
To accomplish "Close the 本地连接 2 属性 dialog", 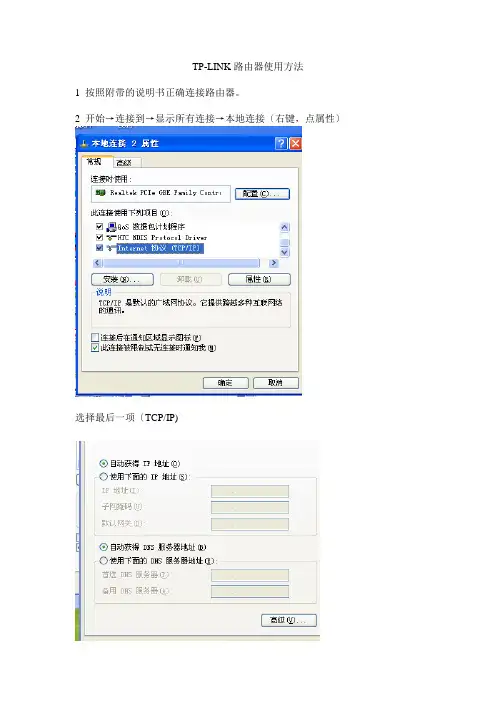I will click(295, 143).
